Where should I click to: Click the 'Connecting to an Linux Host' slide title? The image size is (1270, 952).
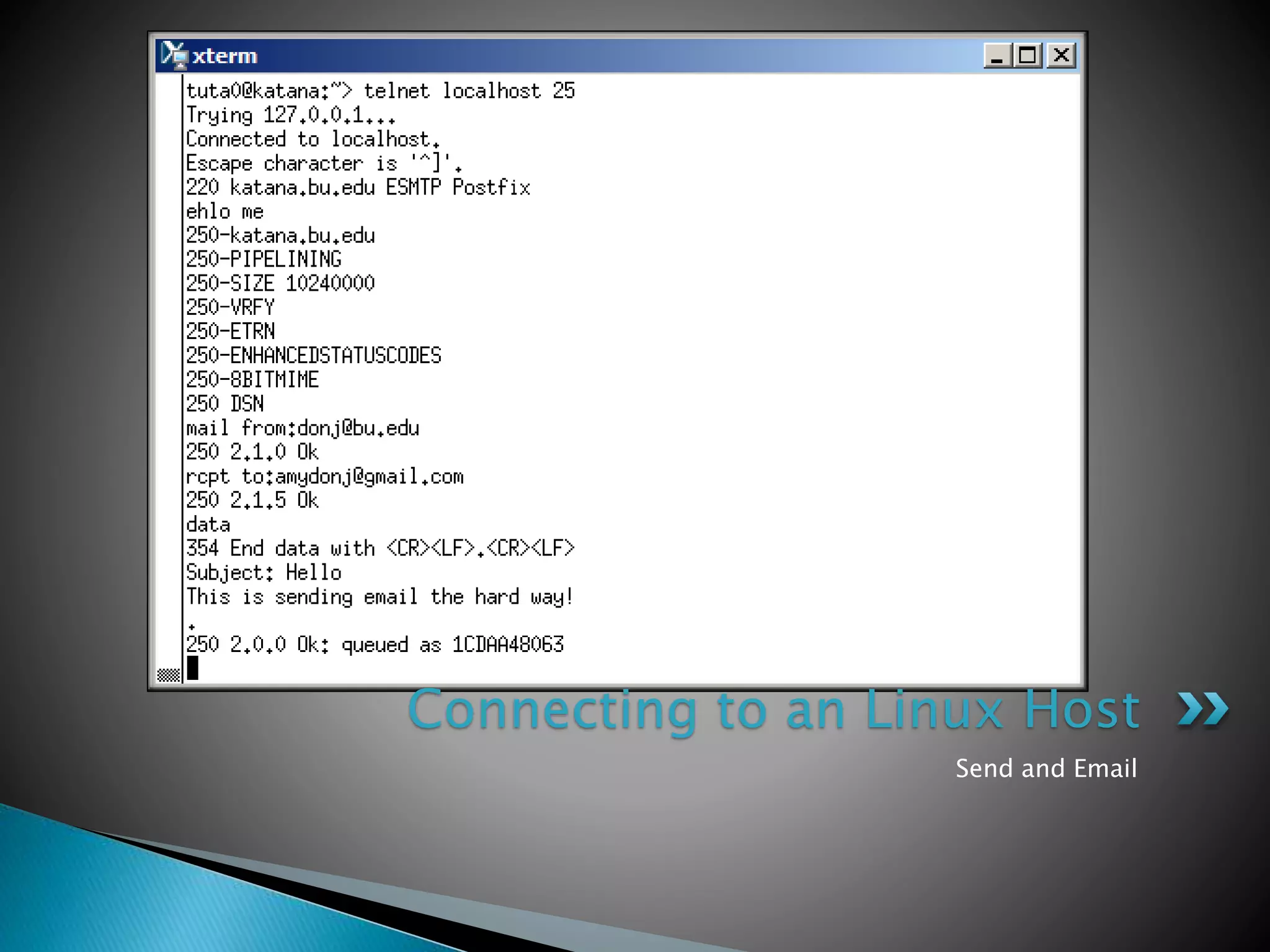(x=774, y=710)
